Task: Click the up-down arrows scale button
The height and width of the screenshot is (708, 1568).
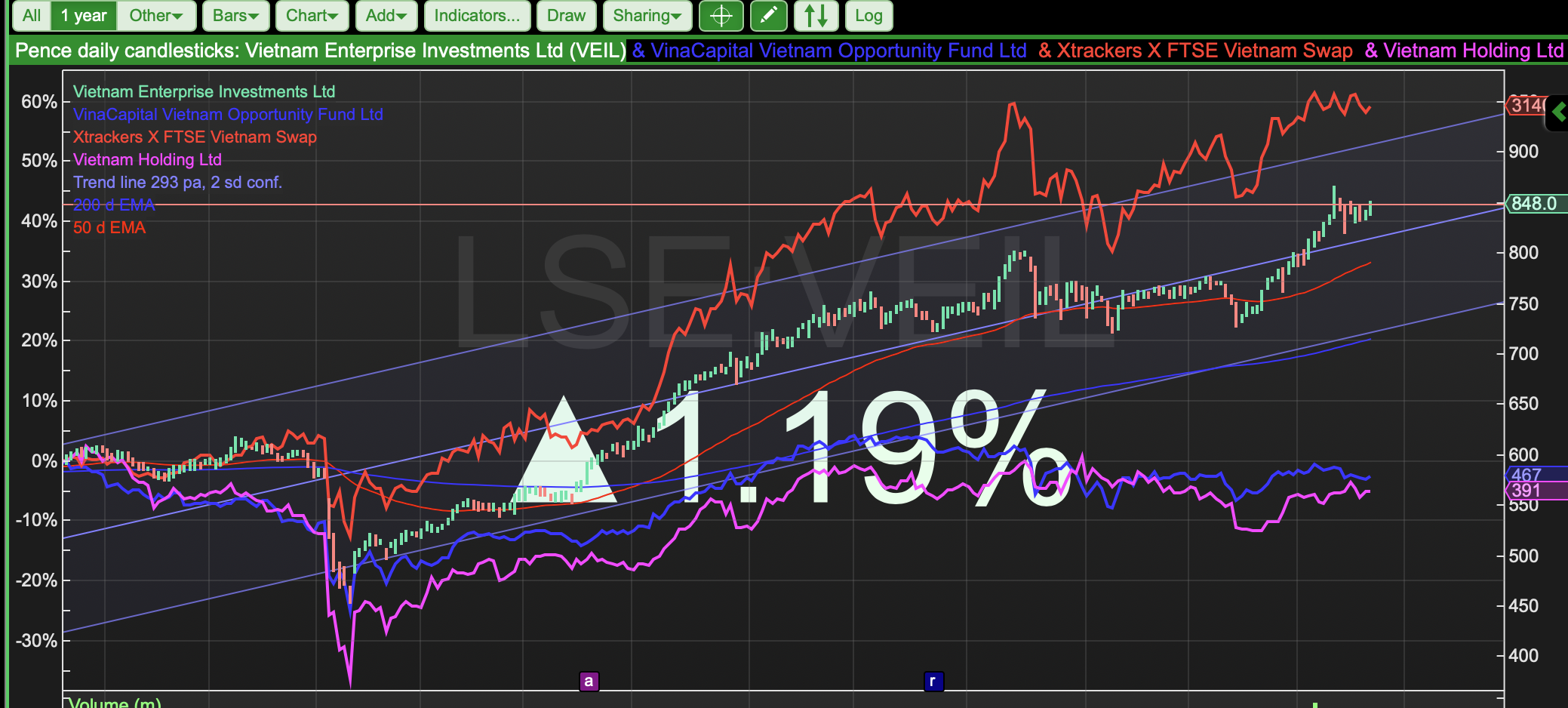Action: coord(816,16)
